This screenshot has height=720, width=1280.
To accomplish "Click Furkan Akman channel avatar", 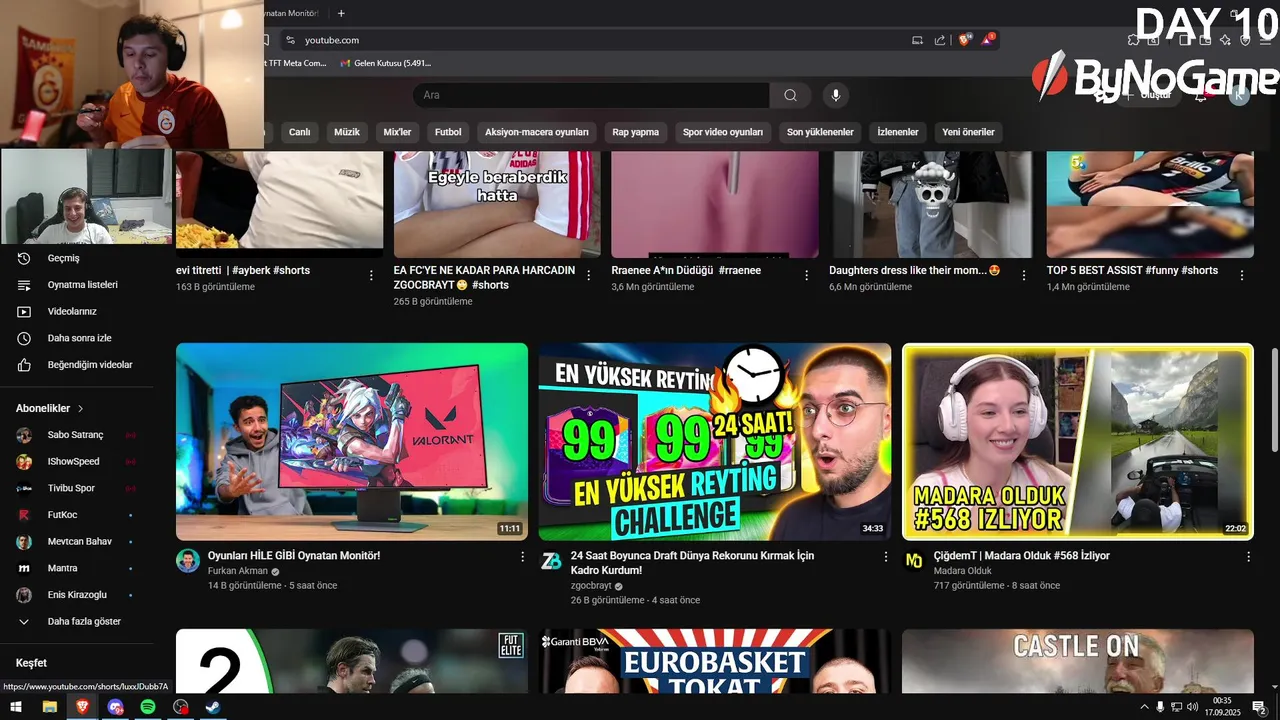I will pos(188,560).
